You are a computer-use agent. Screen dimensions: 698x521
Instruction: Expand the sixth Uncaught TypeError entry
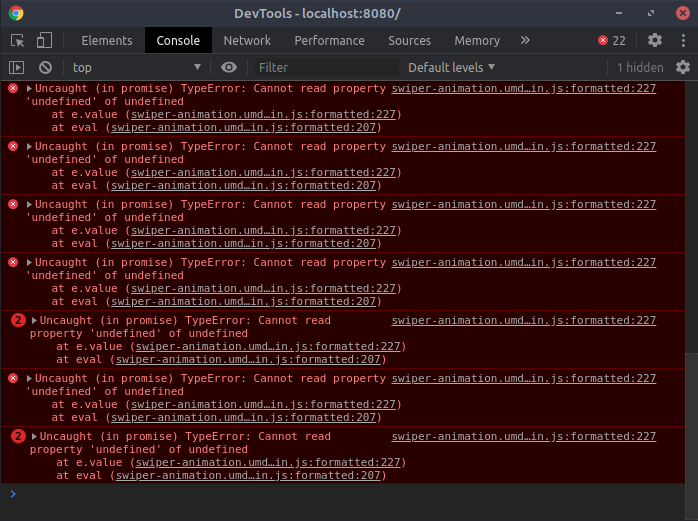point(29,379)
